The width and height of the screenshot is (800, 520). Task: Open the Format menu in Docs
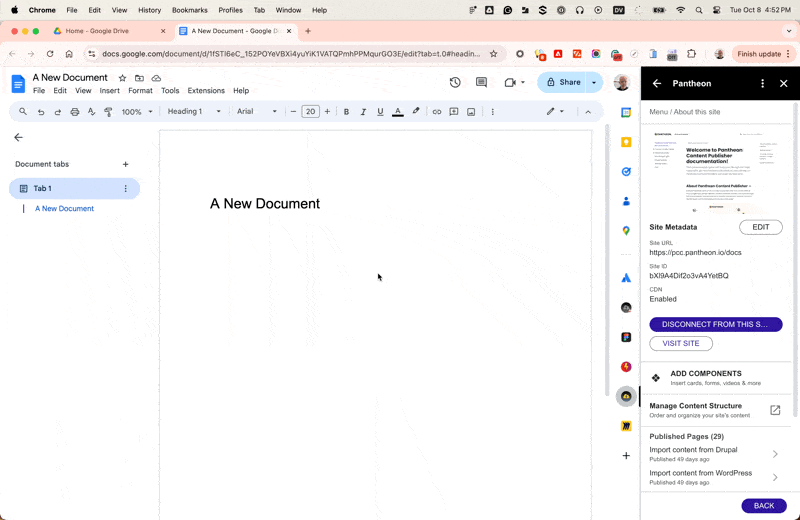click(x=140, y=90)
